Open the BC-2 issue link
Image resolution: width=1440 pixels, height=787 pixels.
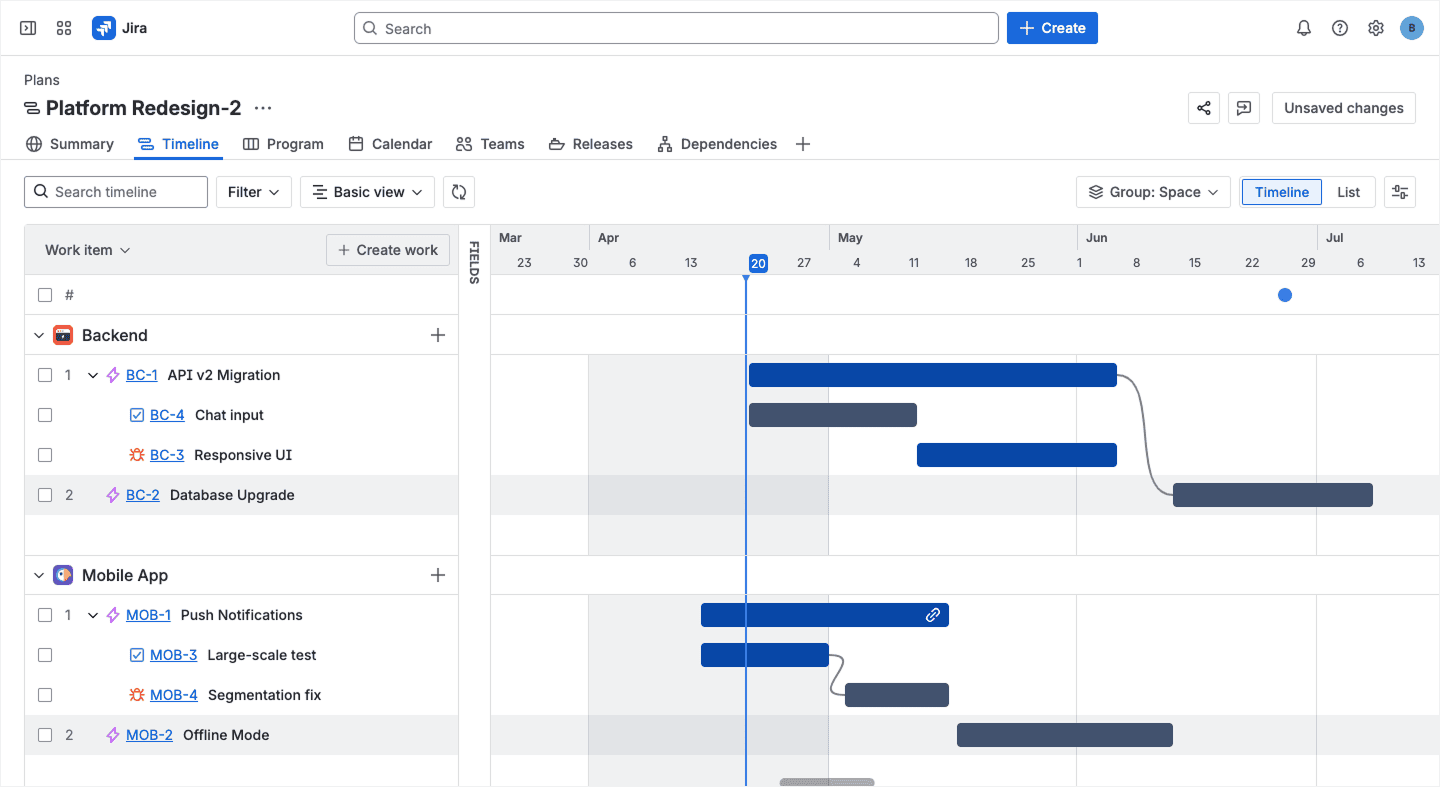click(x=143, y=495)
